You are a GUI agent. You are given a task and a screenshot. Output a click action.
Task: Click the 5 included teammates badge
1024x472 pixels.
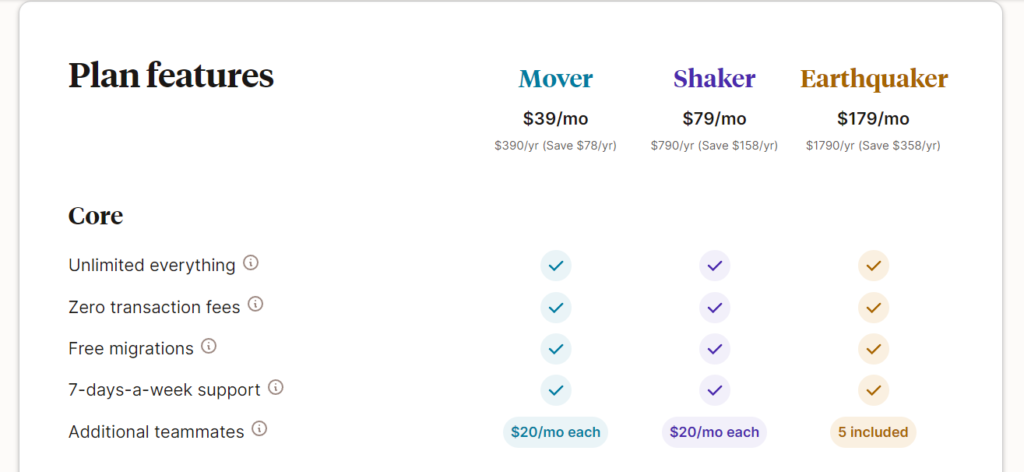click(x=873, y=432)
